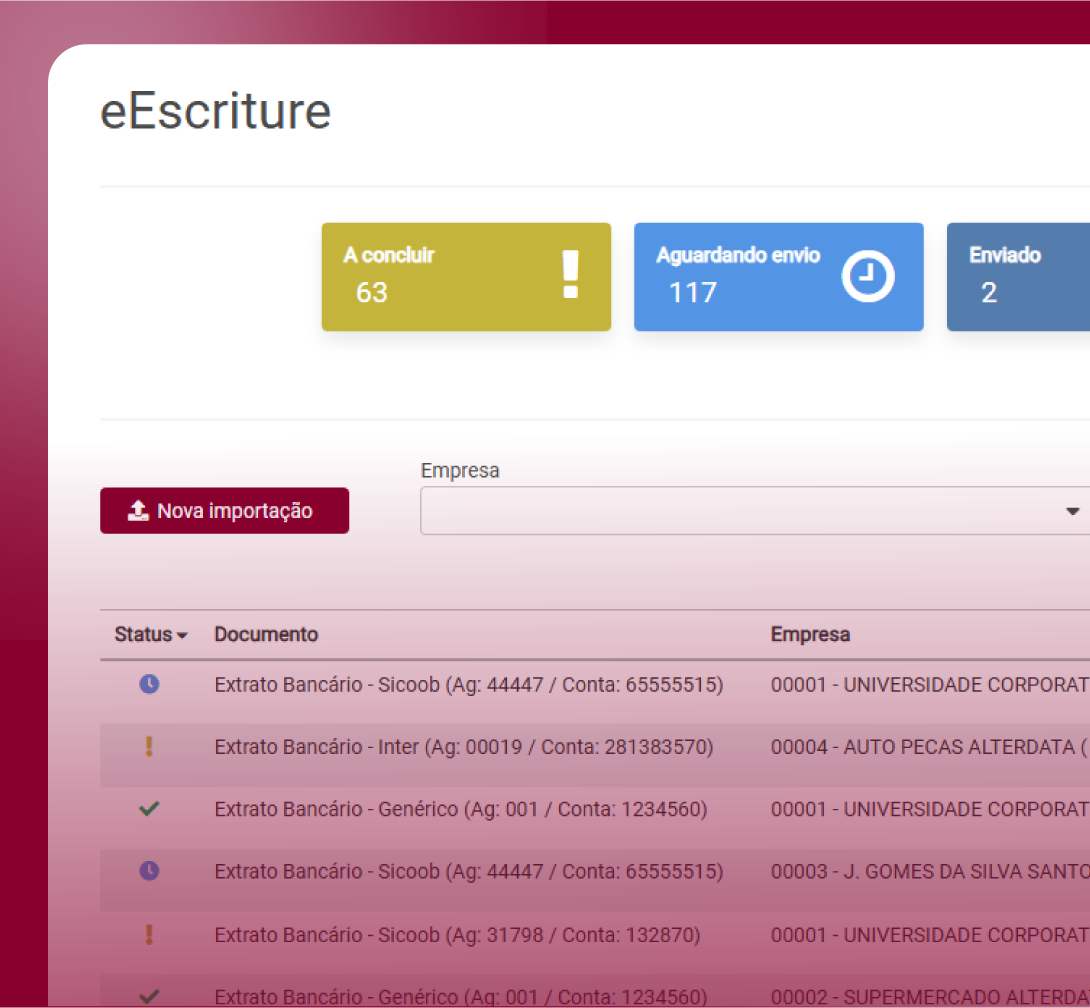Sort by the Status column arrow

coord(182,636)
